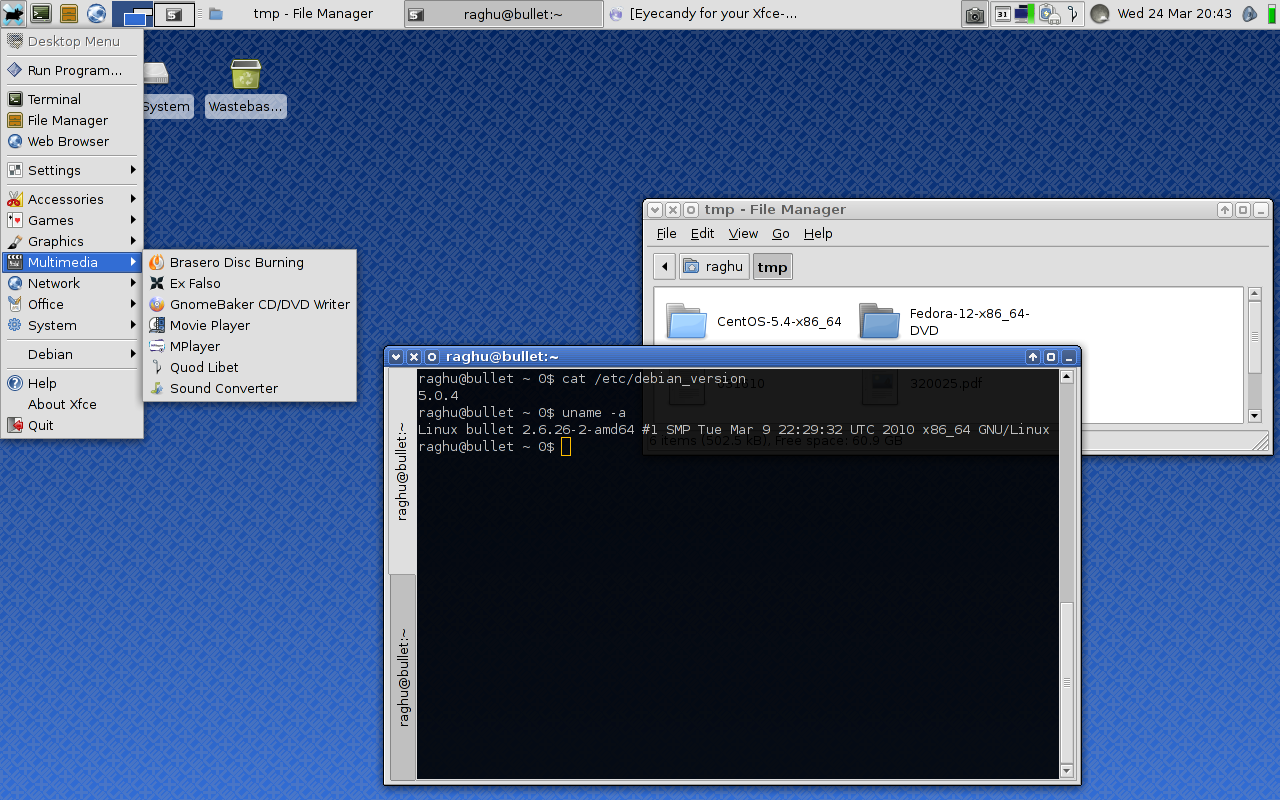Choose About Xfce from desktop menu
Screen dimensions: 1280x800
72,404
